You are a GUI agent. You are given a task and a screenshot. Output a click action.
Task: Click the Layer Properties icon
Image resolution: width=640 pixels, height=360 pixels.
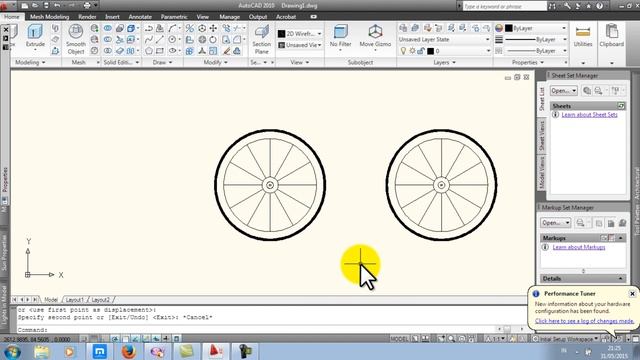[x=403, y=28]
